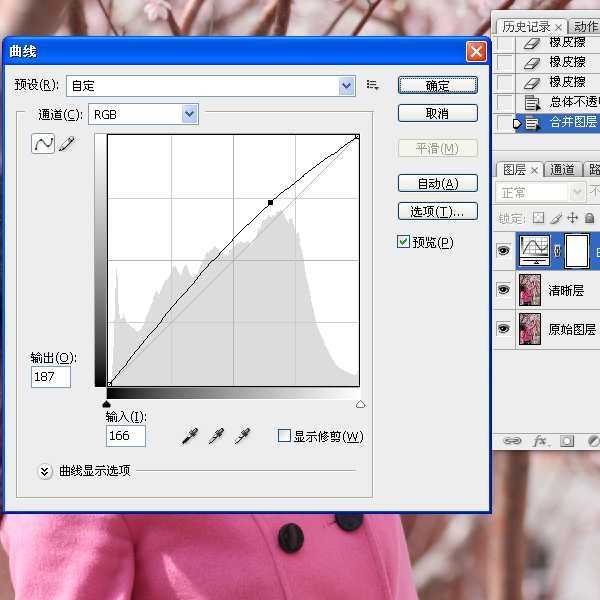Expand the 曲线显示选项 section
This screenshot has height=600, width=600.
click(45, 471)
